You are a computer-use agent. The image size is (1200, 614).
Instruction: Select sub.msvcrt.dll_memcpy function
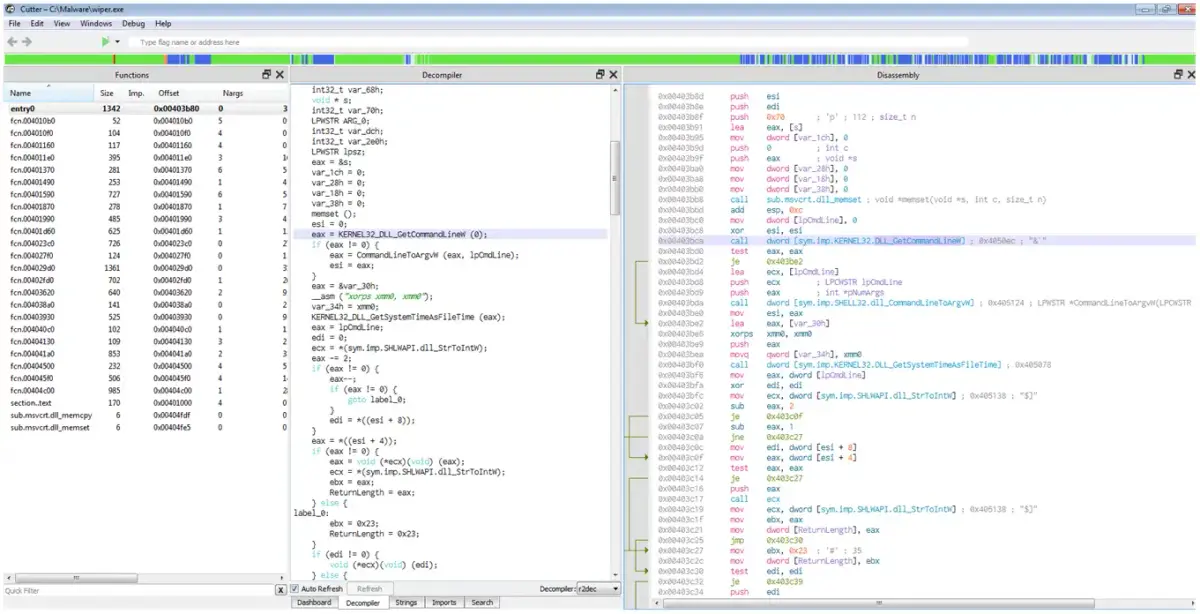(x=146, y=414)
